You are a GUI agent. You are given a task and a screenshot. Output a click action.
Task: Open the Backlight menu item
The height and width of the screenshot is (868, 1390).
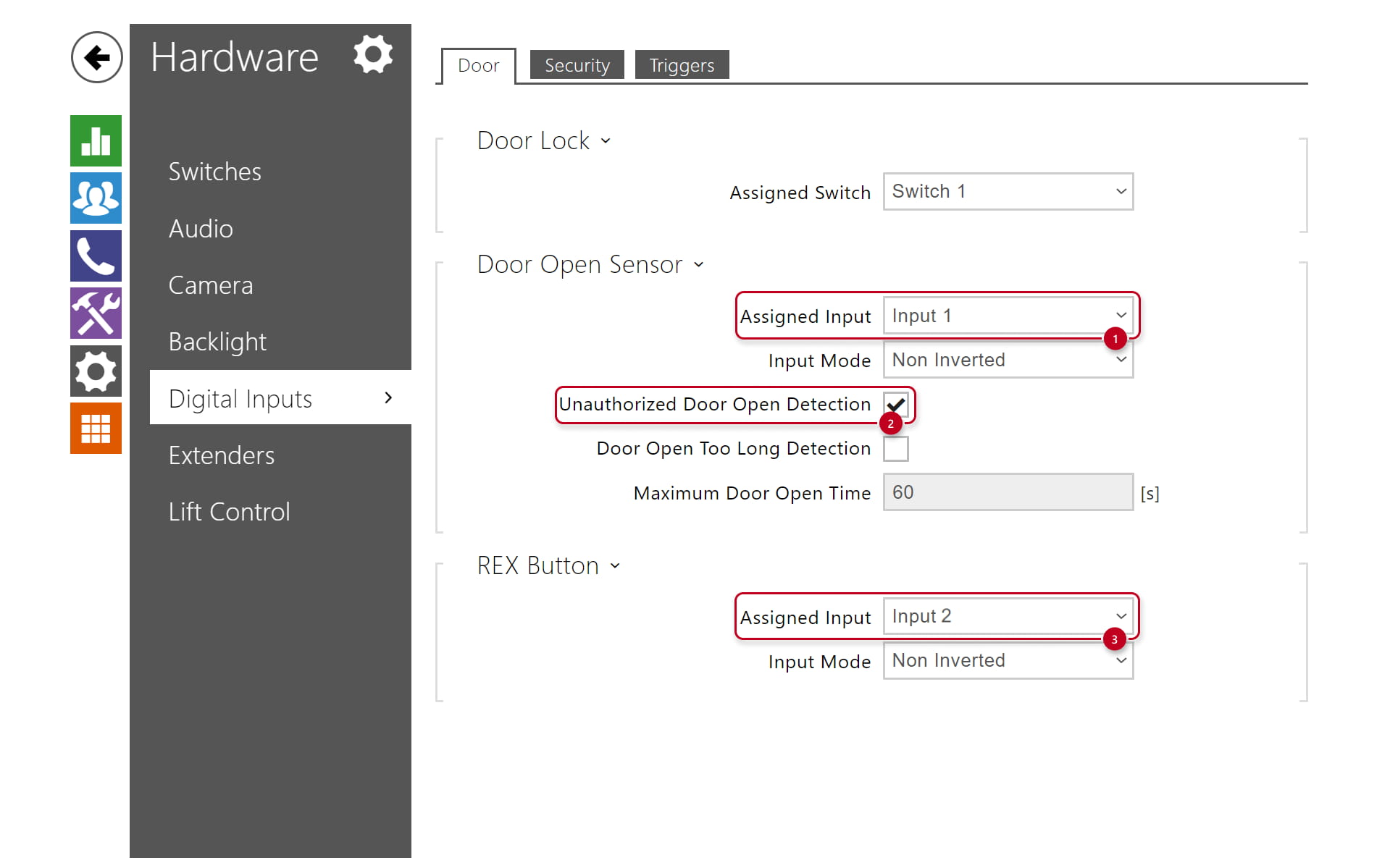pos(217,342)
